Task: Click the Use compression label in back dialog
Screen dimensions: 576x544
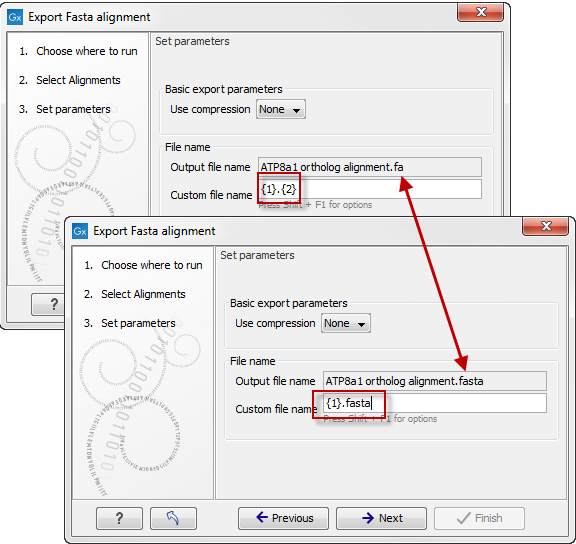Action: (210, 109)
